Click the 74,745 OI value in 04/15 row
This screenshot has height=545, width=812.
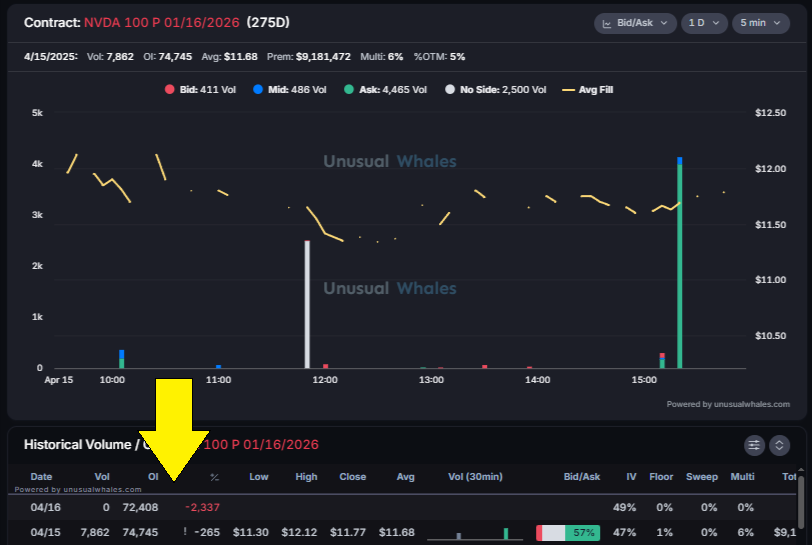click(140, 533)
